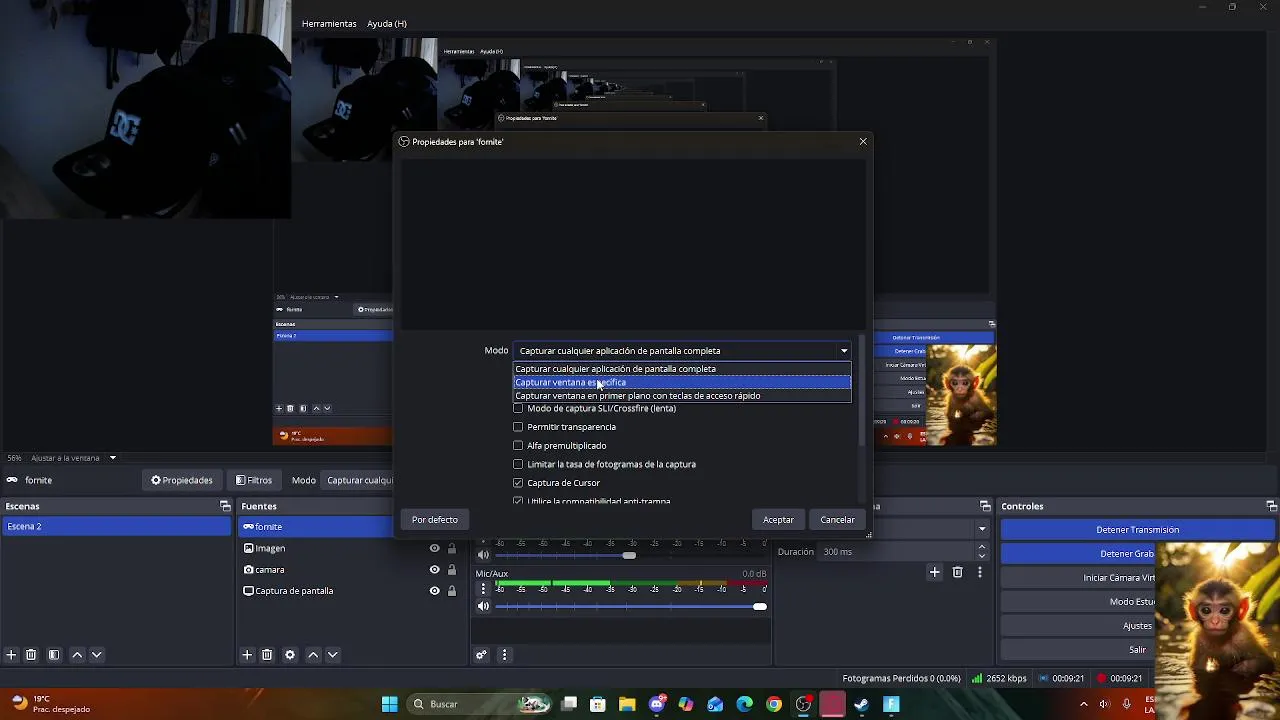
Task: Choose Capturar ventana en primer plano option
Action: point(682,396)
